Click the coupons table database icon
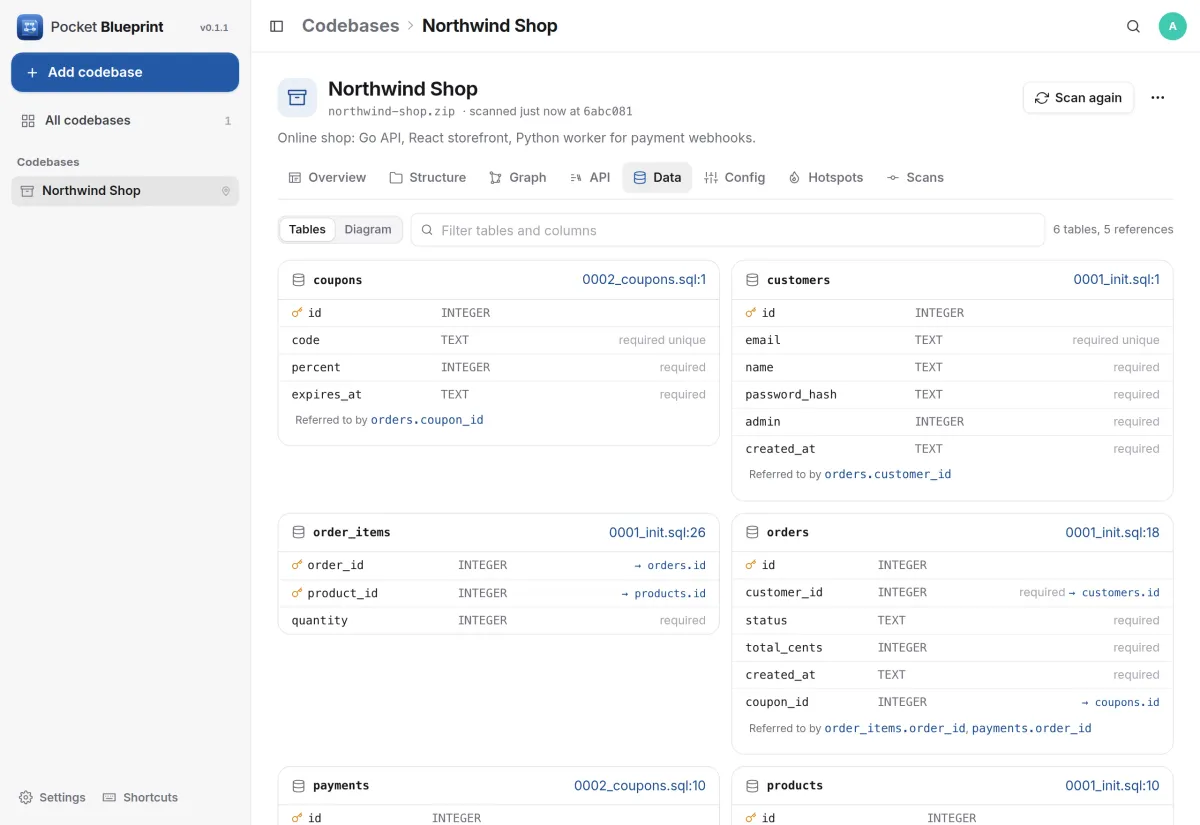The height and width of the screenshot is (825, 1200). click(x=298, y=280)
